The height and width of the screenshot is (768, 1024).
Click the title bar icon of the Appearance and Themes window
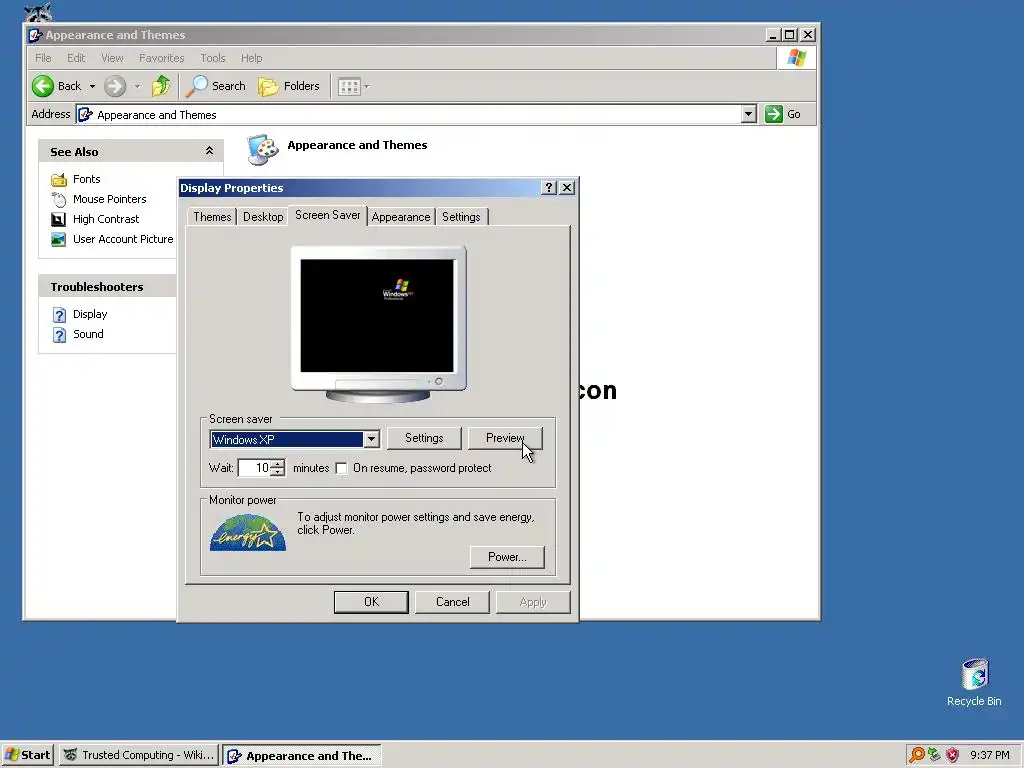tap(36, 35)
